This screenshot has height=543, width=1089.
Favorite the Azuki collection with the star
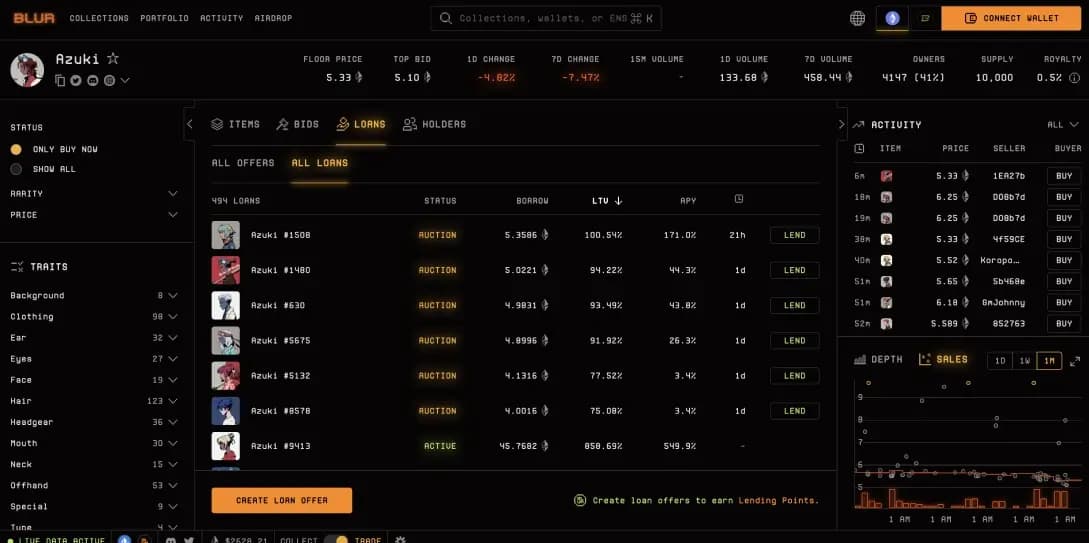tap(113, 58)
